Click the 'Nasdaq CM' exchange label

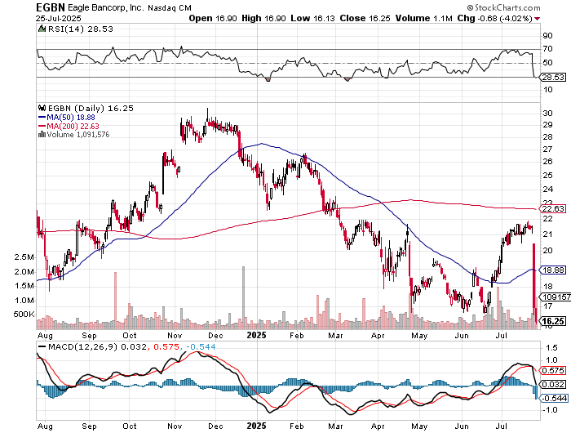click(x=169, y=8)
